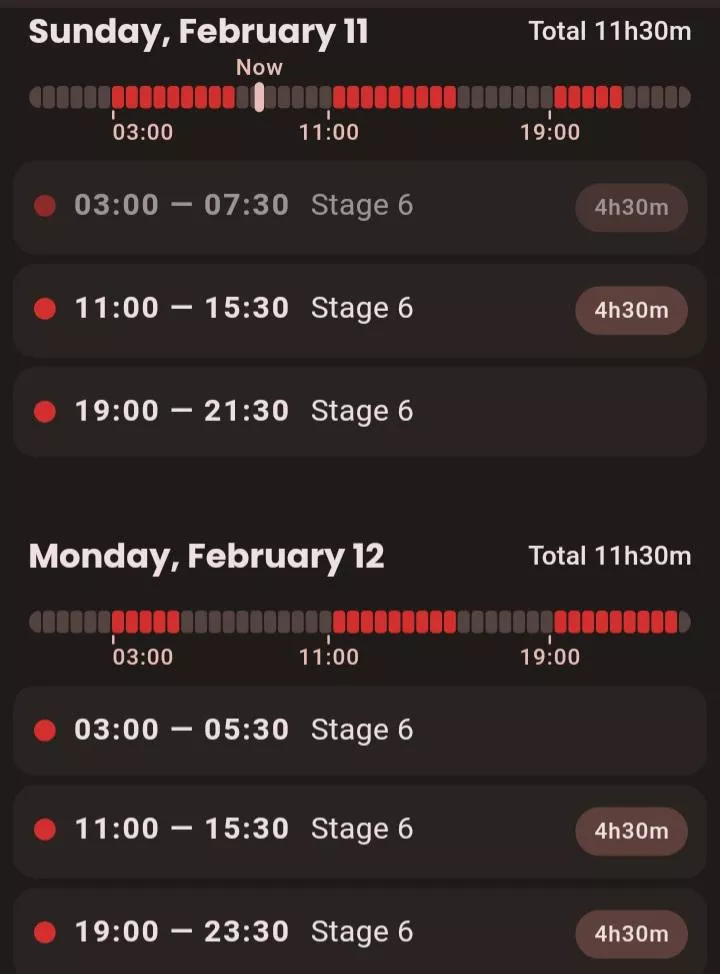Open the Sunday 19:00 – 21:30 Stage 6 entry
This screenshot has width=720, height=974.
tap(360, 412)
